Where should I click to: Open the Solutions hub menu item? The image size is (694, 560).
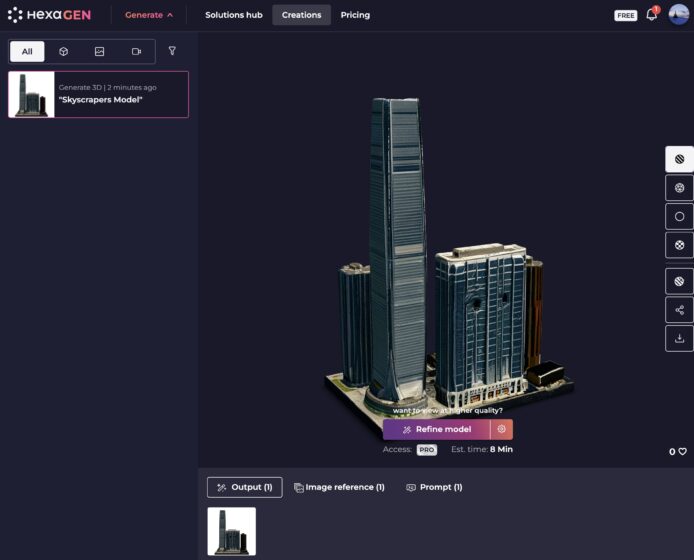pos(233,15)
